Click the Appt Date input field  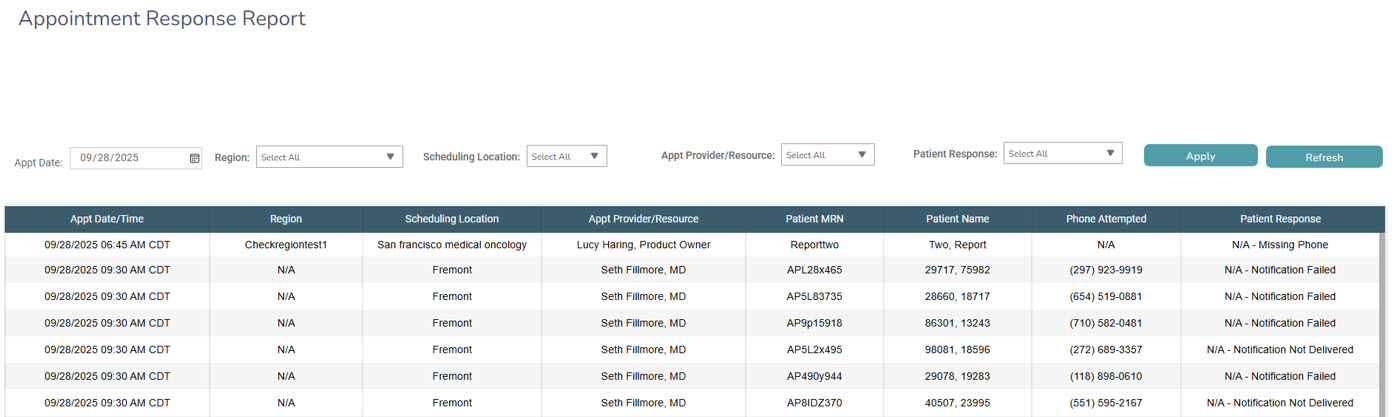pyautogui.click(x=128, y=158)
